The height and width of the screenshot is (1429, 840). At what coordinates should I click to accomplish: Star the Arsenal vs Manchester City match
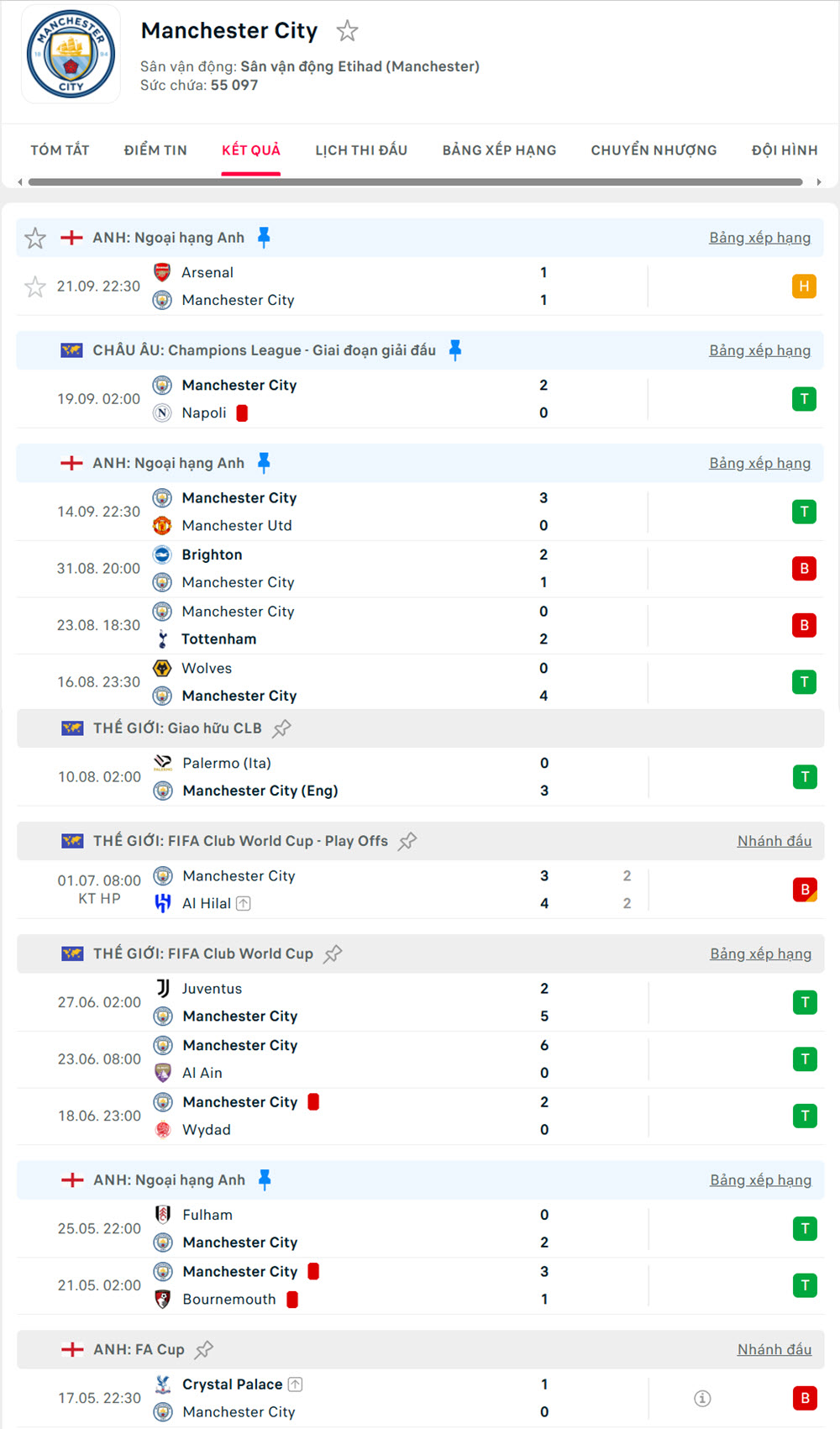pyautogui.click(x=35, y=287)
